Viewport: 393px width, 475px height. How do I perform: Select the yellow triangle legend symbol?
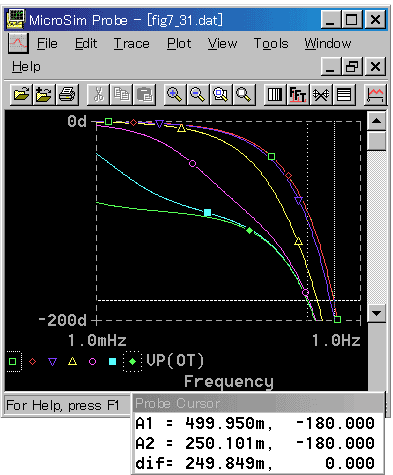(72, 361)
